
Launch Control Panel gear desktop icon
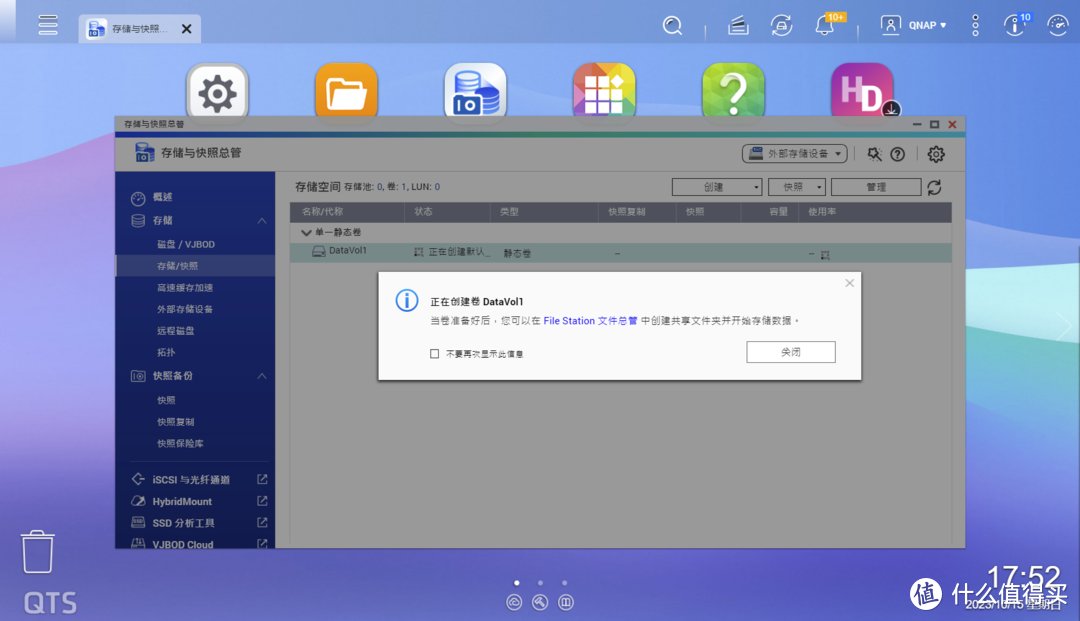(217, 93)
